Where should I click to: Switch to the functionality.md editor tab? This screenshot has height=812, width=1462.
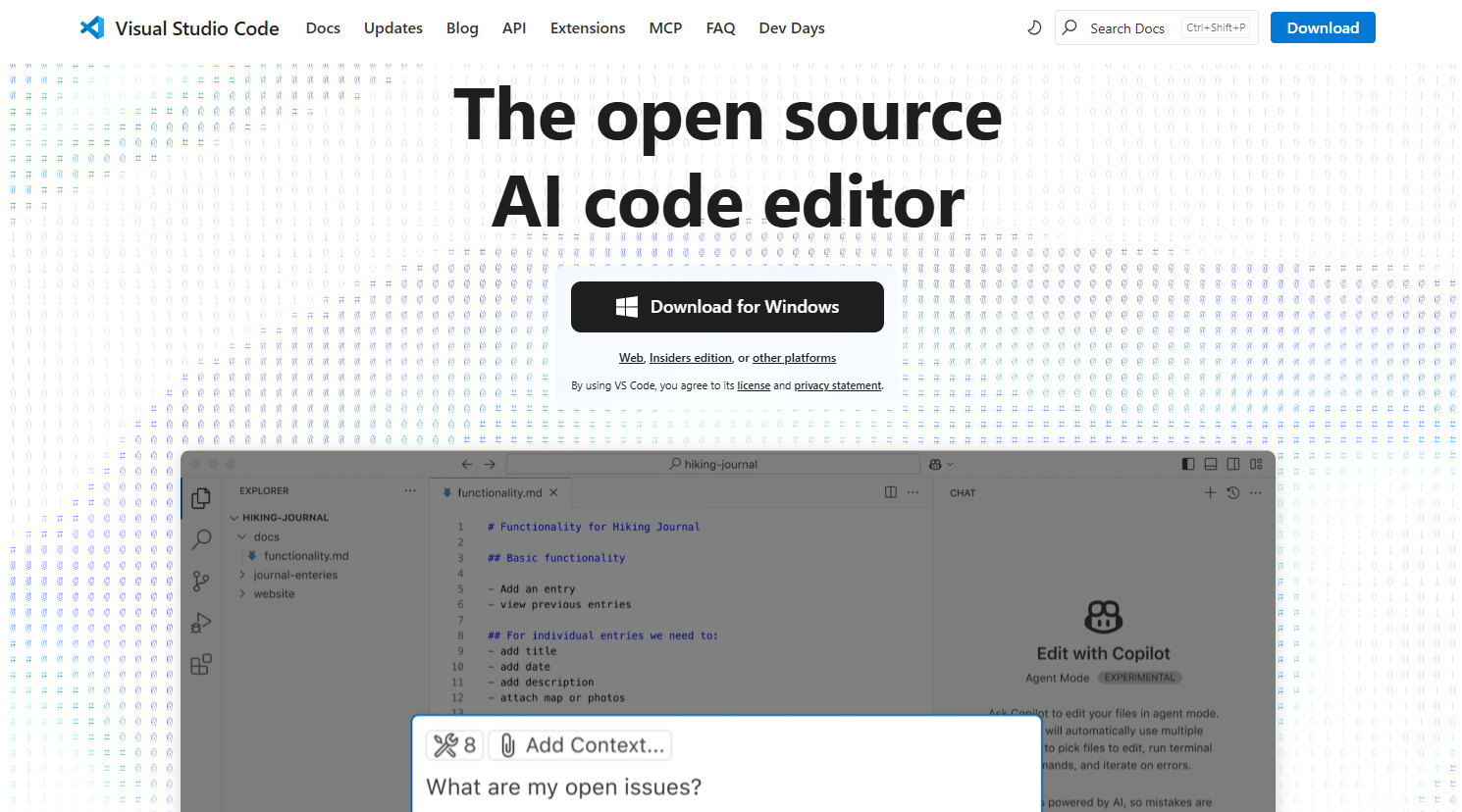498,492
